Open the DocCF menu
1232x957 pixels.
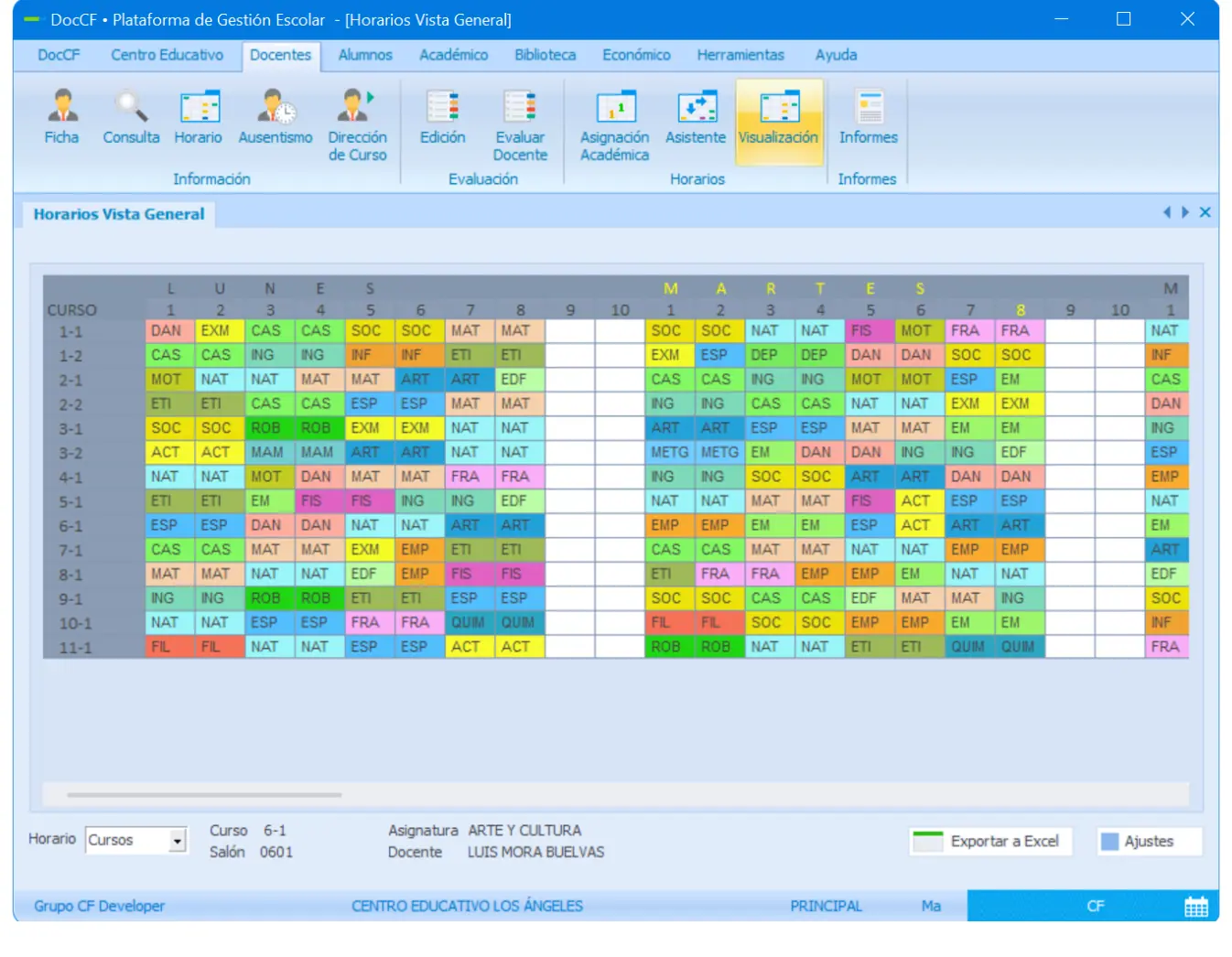coord(59,55)
